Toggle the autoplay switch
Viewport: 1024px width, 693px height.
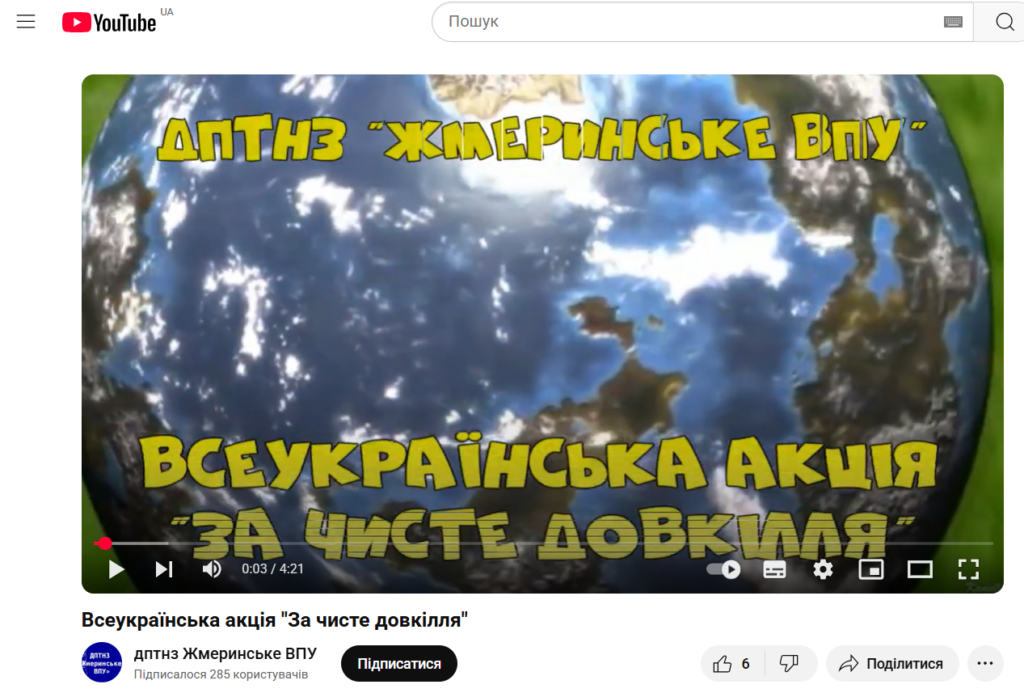(x=724, y=570)
